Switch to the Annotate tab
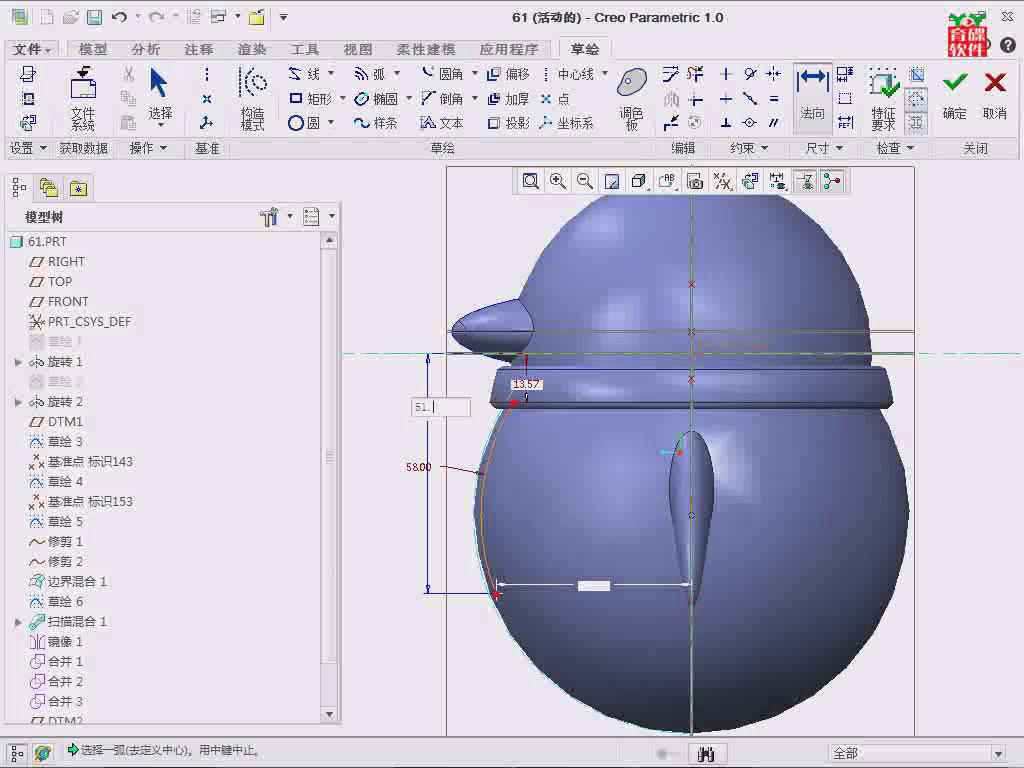1024x768 pixels. pos(199,49)
